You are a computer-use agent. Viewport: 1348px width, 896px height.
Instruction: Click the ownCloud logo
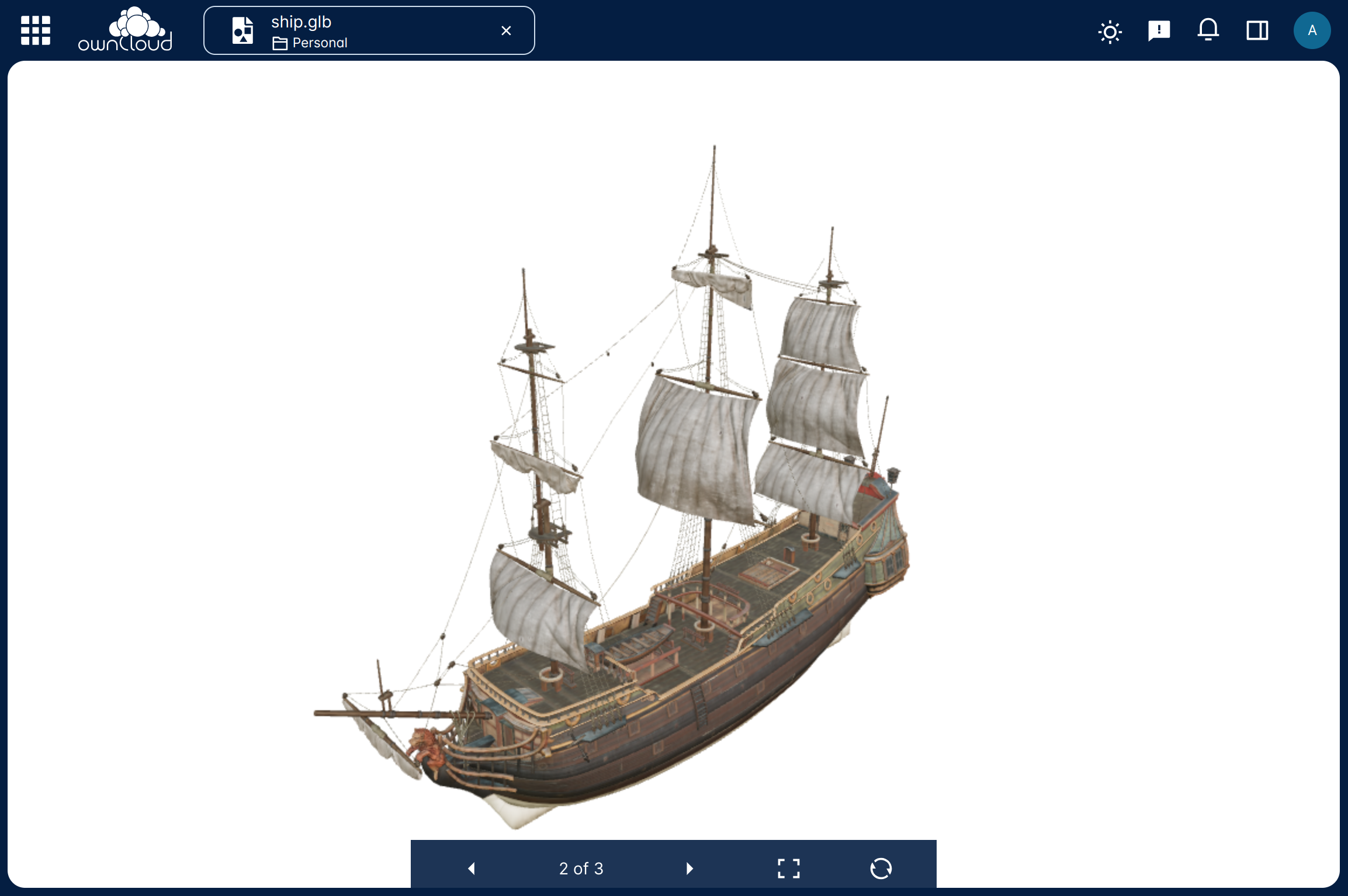125,30
